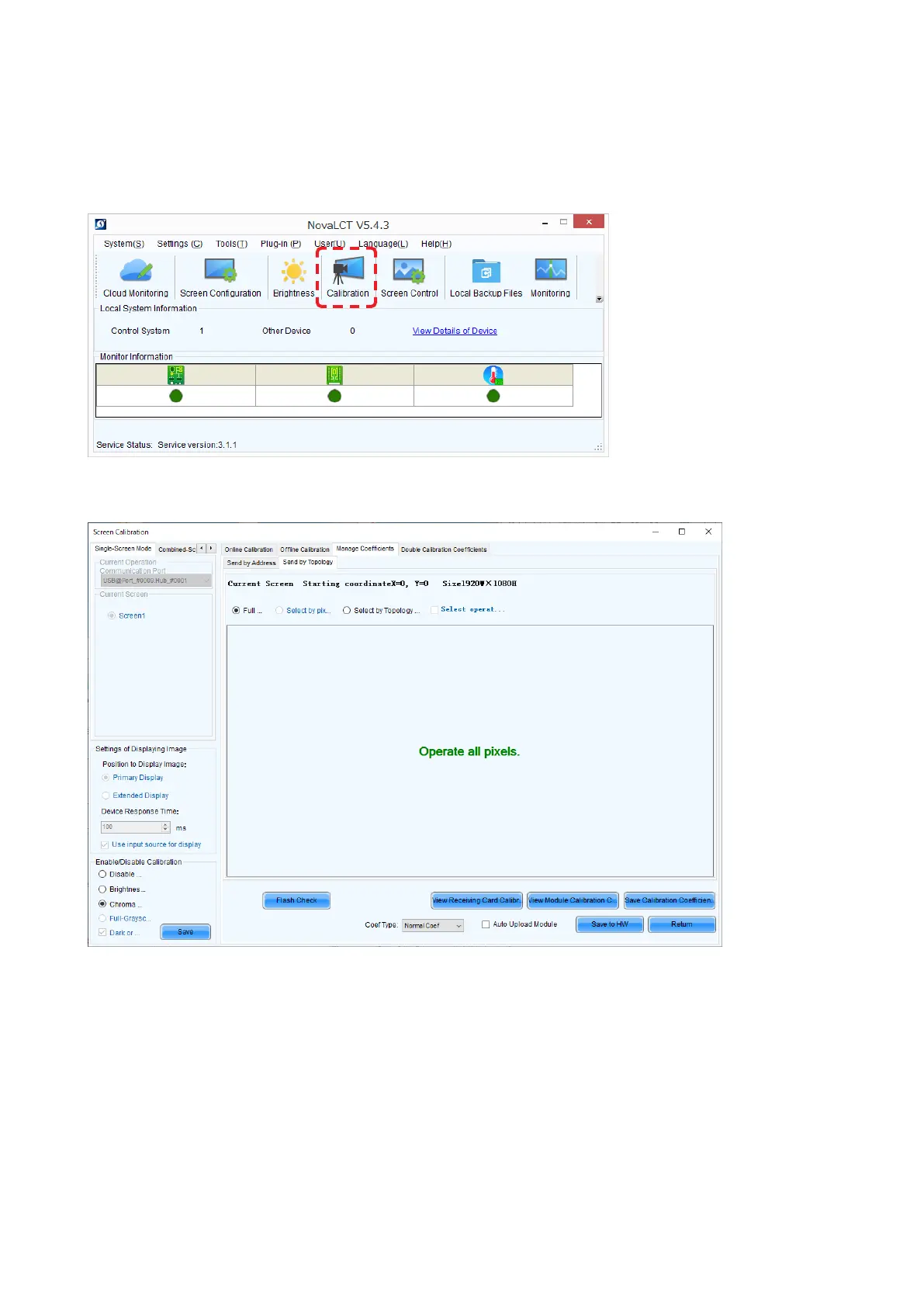Open the Communication Port combo box
This screenshot has width=924, height=1307.
tap(155, 581)
